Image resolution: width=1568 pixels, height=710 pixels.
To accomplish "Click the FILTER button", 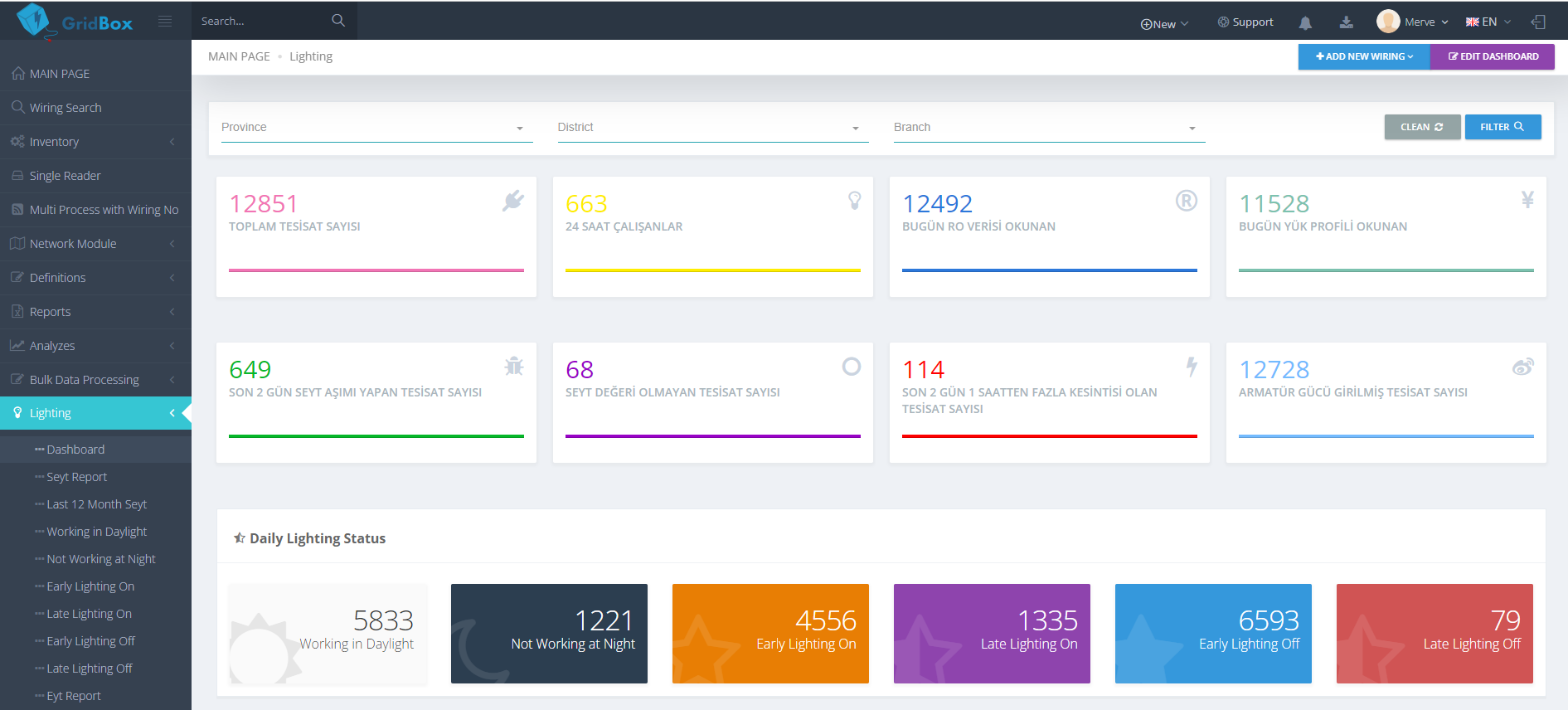I will [x=1502, y=127].
